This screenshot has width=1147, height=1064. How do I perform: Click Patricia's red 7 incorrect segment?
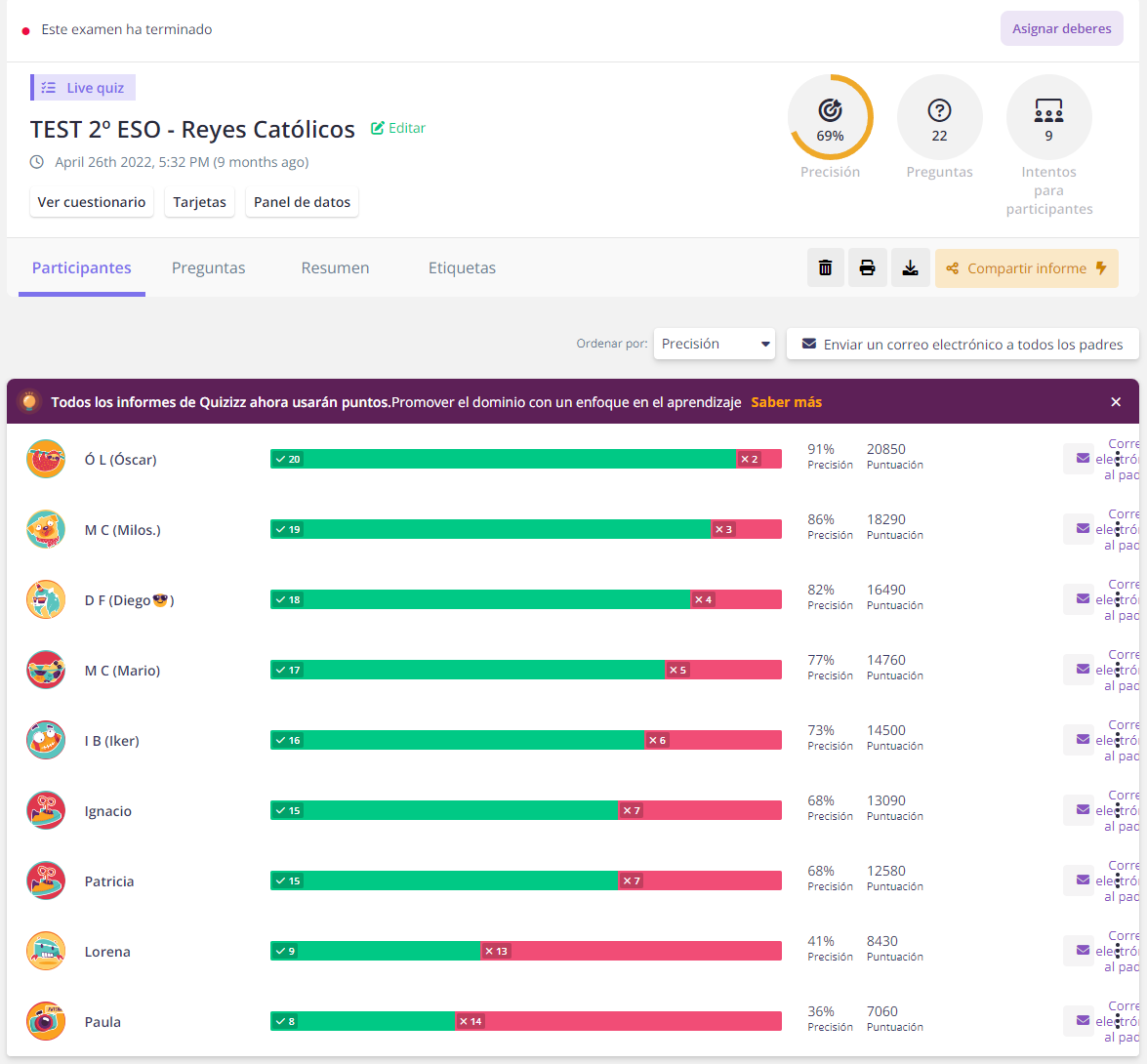(x=700, y=880)
